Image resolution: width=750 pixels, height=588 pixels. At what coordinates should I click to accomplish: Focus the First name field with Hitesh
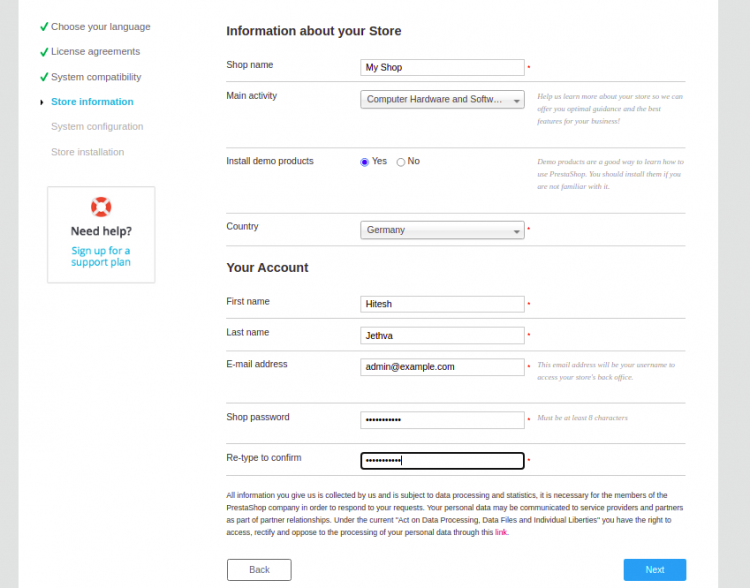pos(442,304)
